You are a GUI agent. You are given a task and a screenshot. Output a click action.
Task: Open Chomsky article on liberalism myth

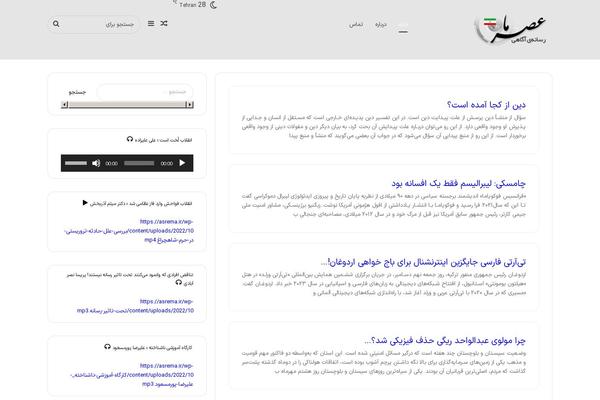click(458, 183)
